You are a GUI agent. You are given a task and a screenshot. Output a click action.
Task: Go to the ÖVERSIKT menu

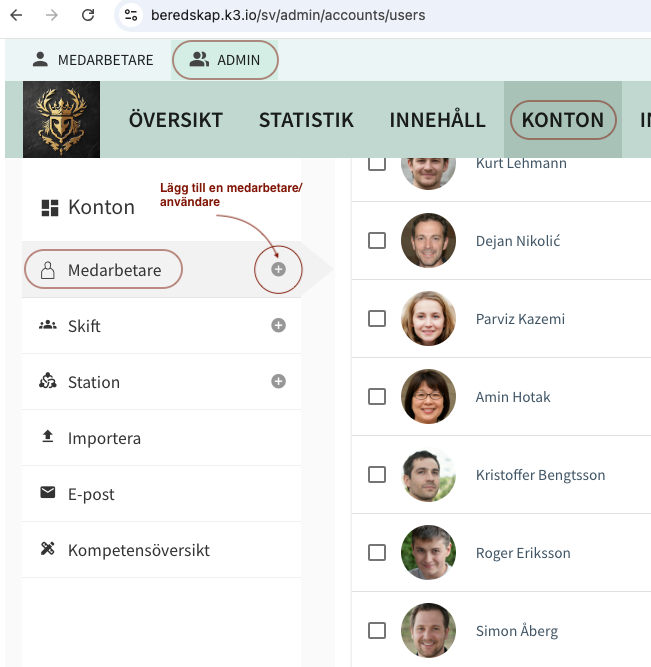176,121
